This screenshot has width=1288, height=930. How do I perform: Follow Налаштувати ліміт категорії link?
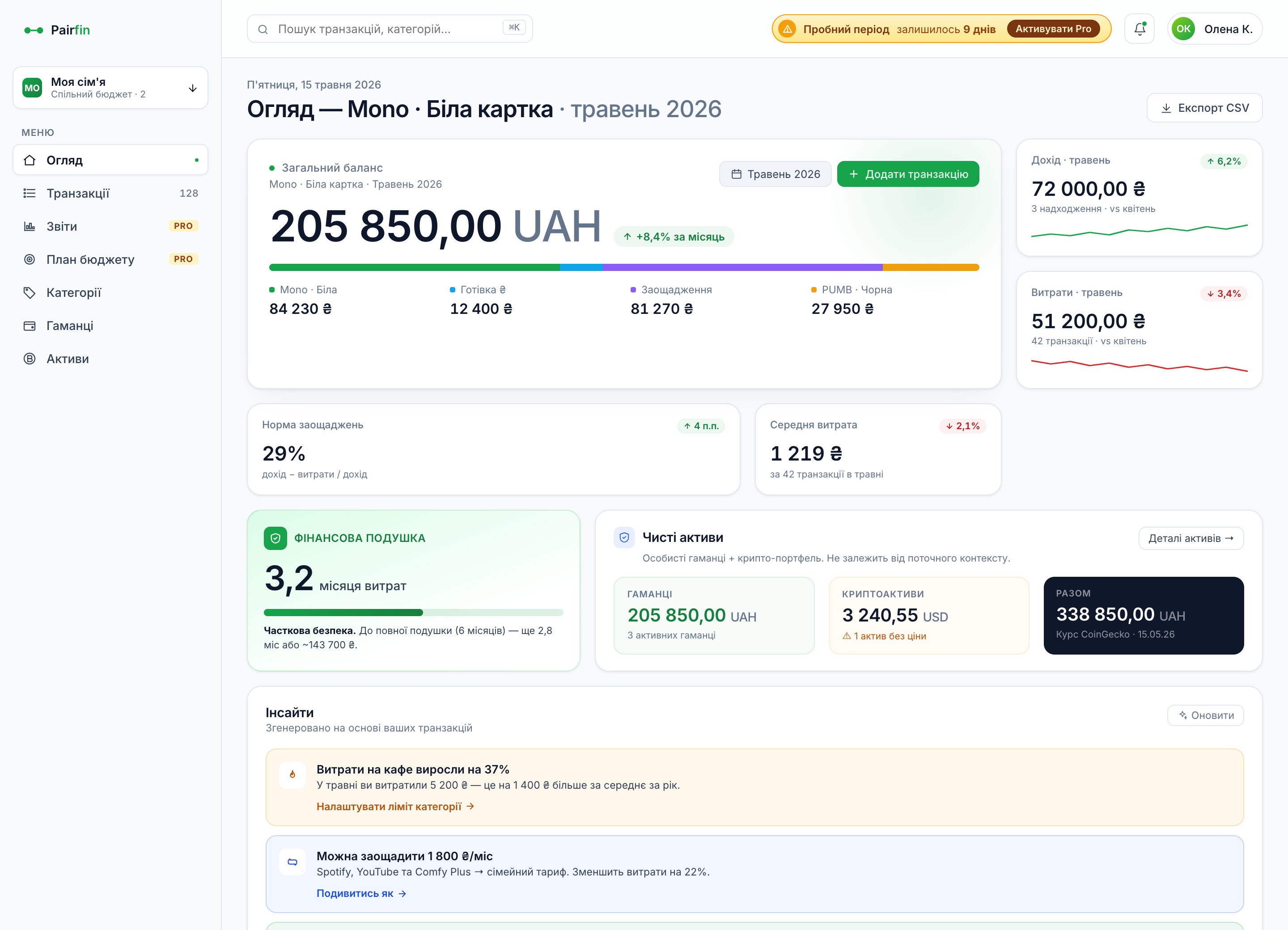(395, 807)
